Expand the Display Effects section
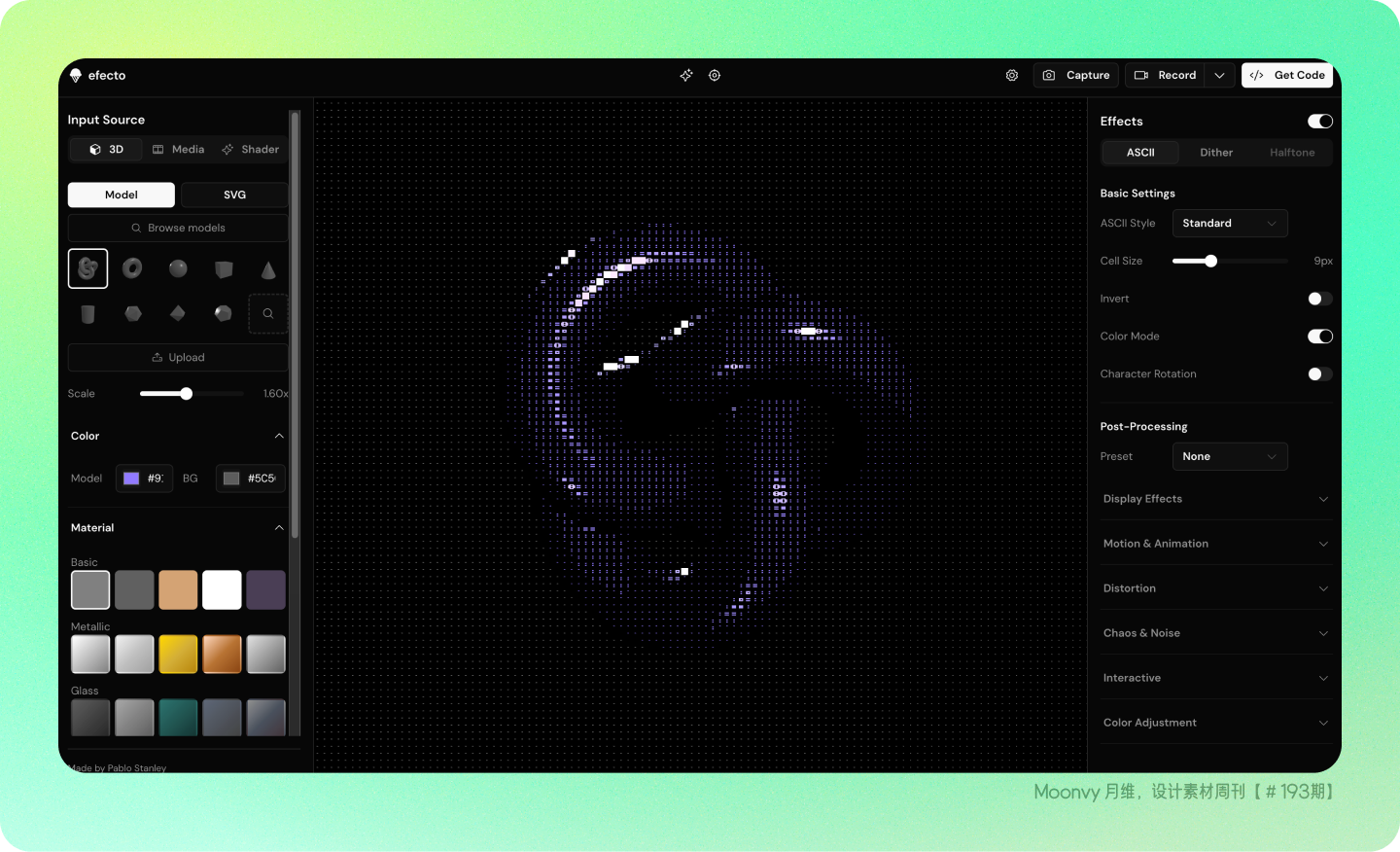This screenshot has height=852, width=1400. pos(1214,499)
